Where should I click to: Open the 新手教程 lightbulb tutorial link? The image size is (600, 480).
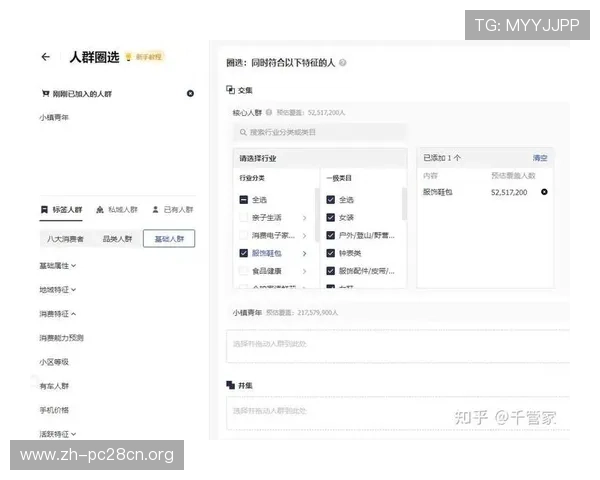pos(145,57)
